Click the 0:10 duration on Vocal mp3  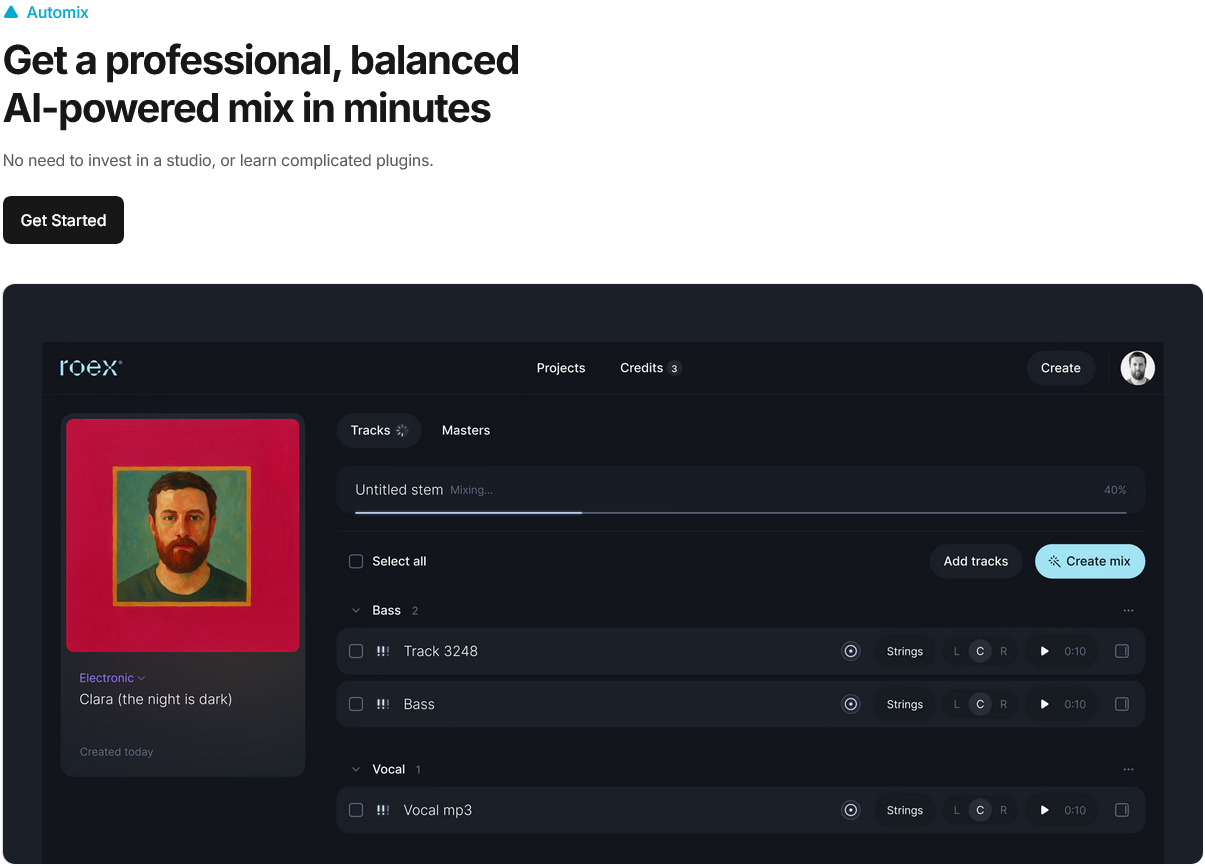tap(1075, 810)
